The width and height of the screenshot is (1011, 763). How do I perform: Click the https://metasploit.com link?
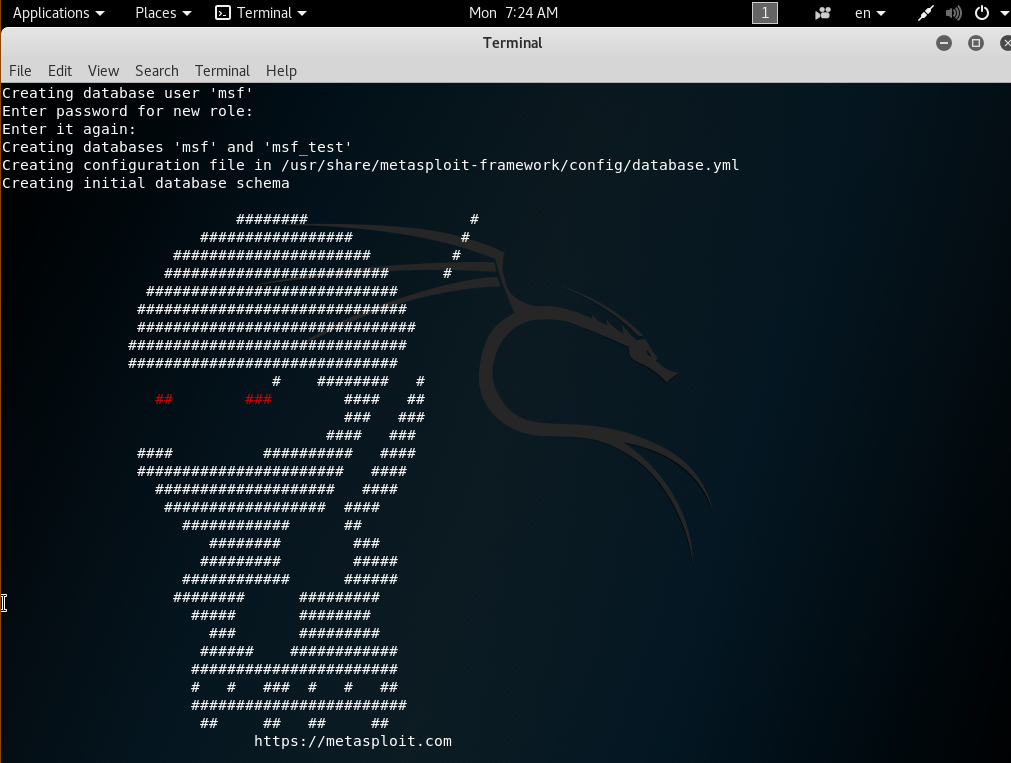tap(352, 741)
